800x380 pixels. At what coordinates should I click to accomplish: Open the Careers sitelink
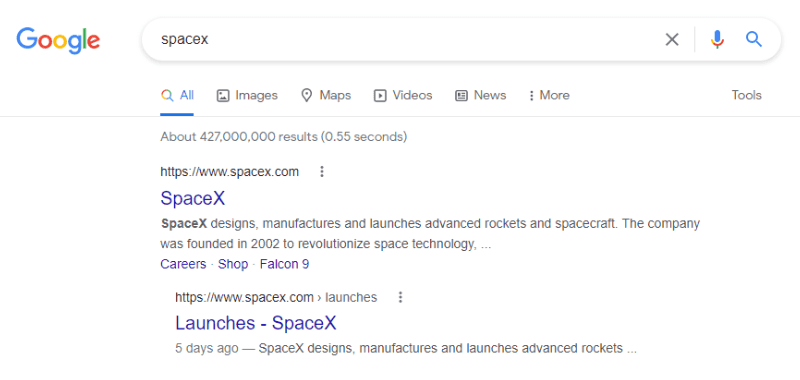point(183,264)
